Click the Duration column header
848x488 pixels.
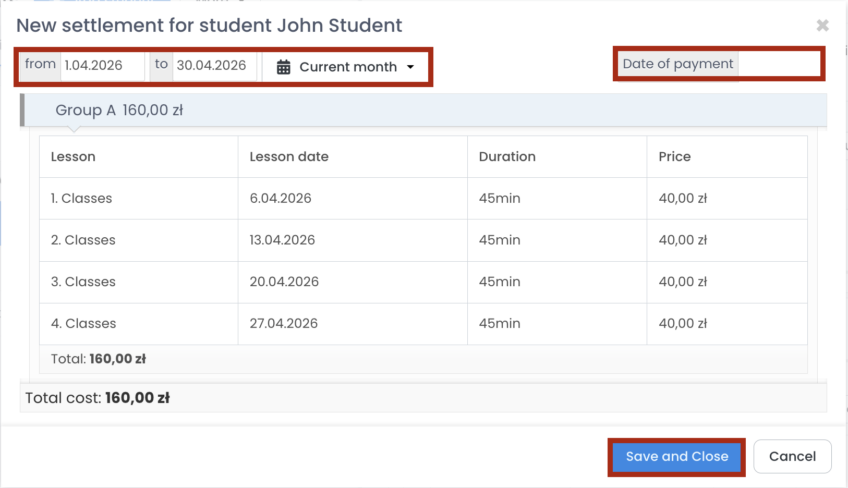pos(507,157)
